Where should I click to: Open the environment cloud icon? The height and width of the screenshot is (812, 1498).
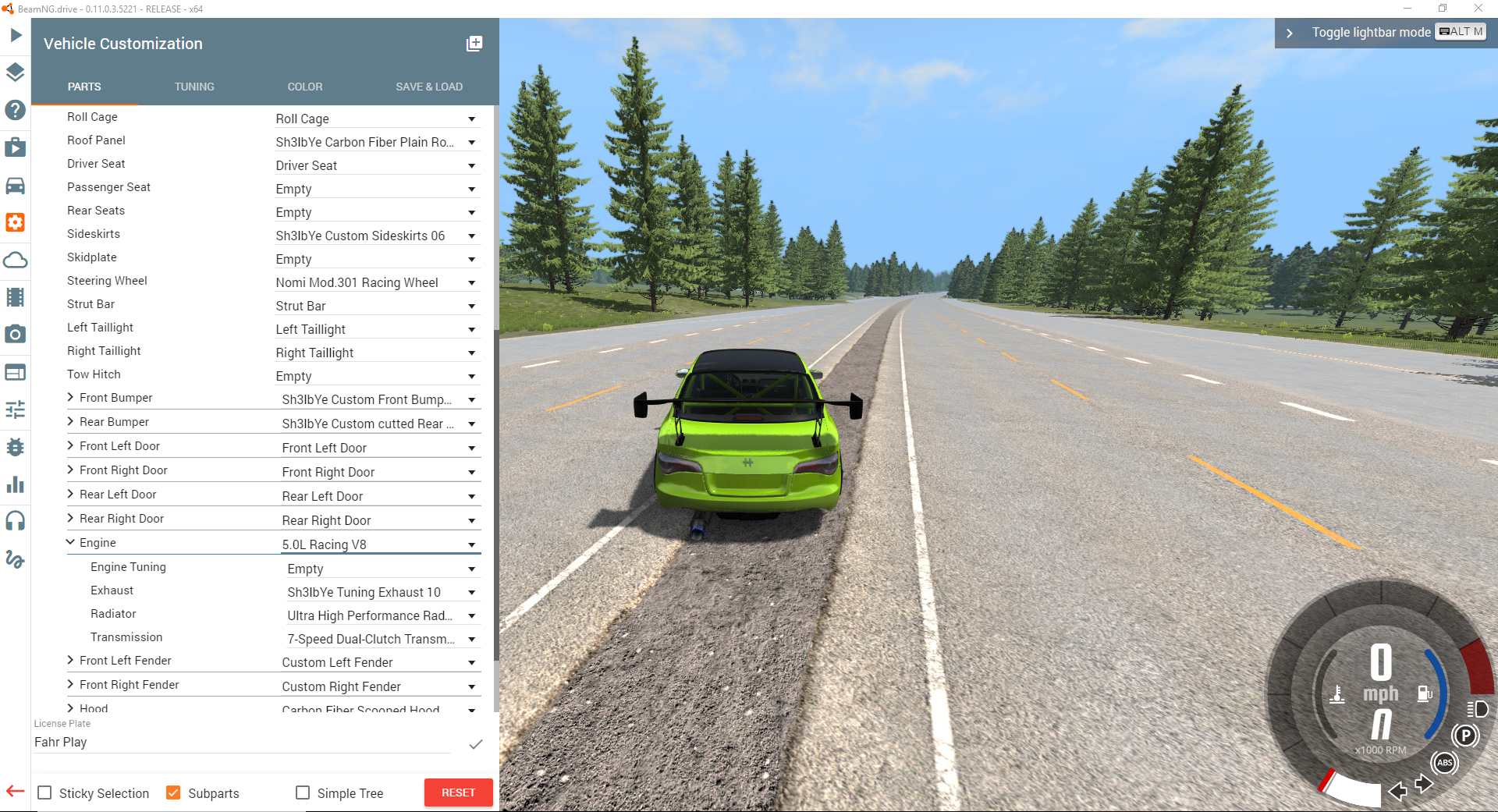(16, 260)
